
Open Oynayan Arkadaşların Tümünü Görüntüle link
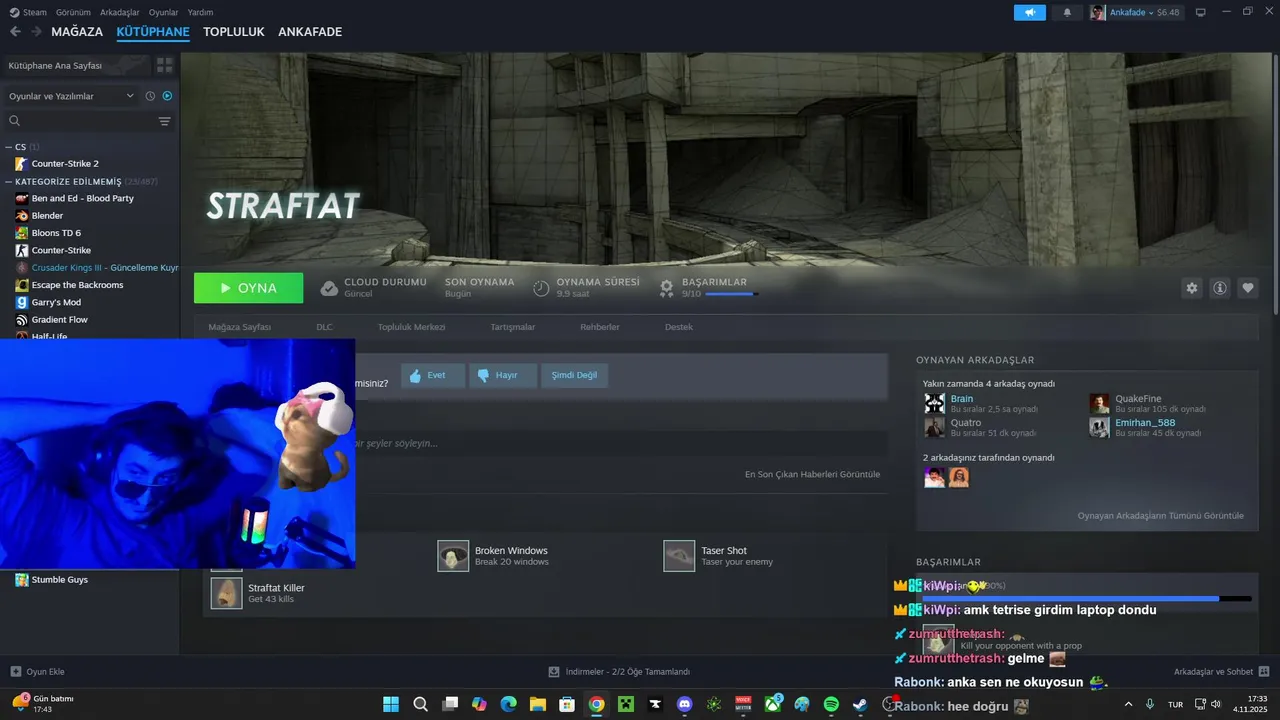1161,516
